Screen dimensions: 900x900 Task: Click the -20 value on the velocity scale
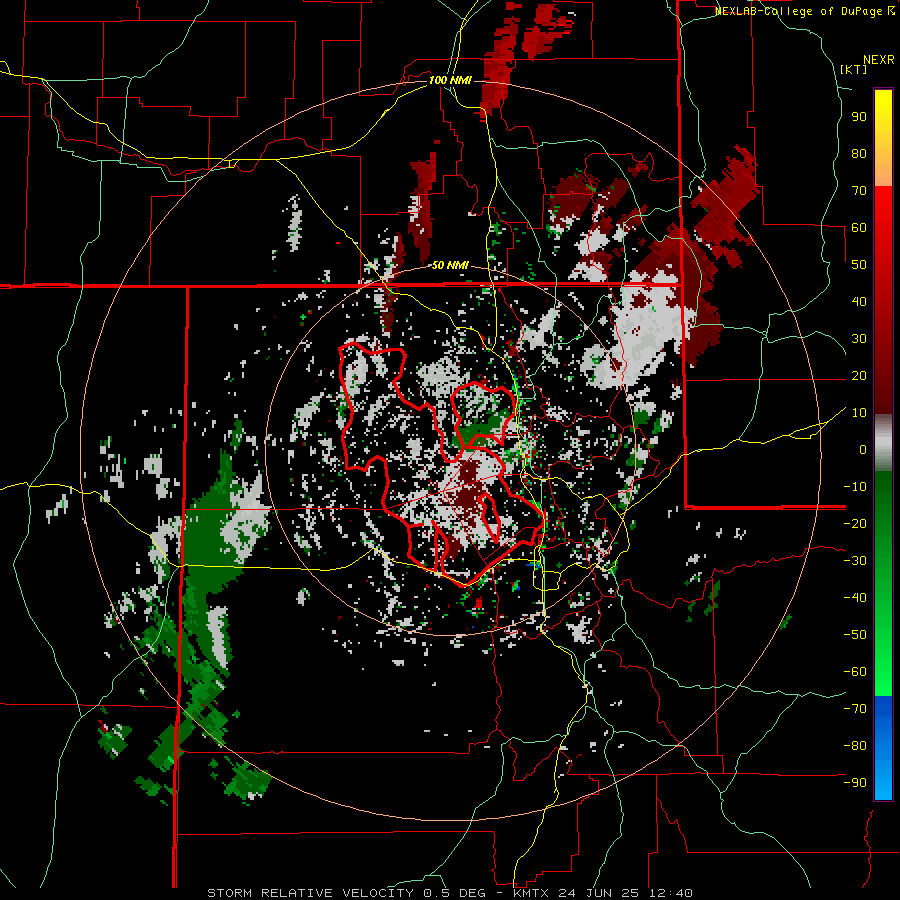(855, 523)
